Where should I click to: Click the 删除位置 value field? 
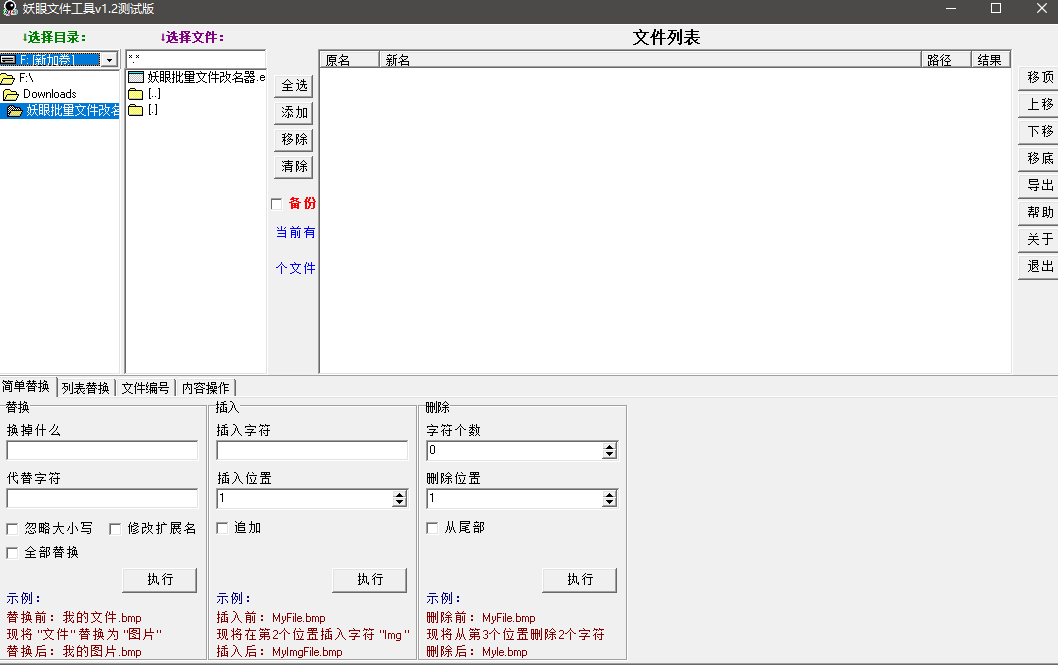click(514, 498)
